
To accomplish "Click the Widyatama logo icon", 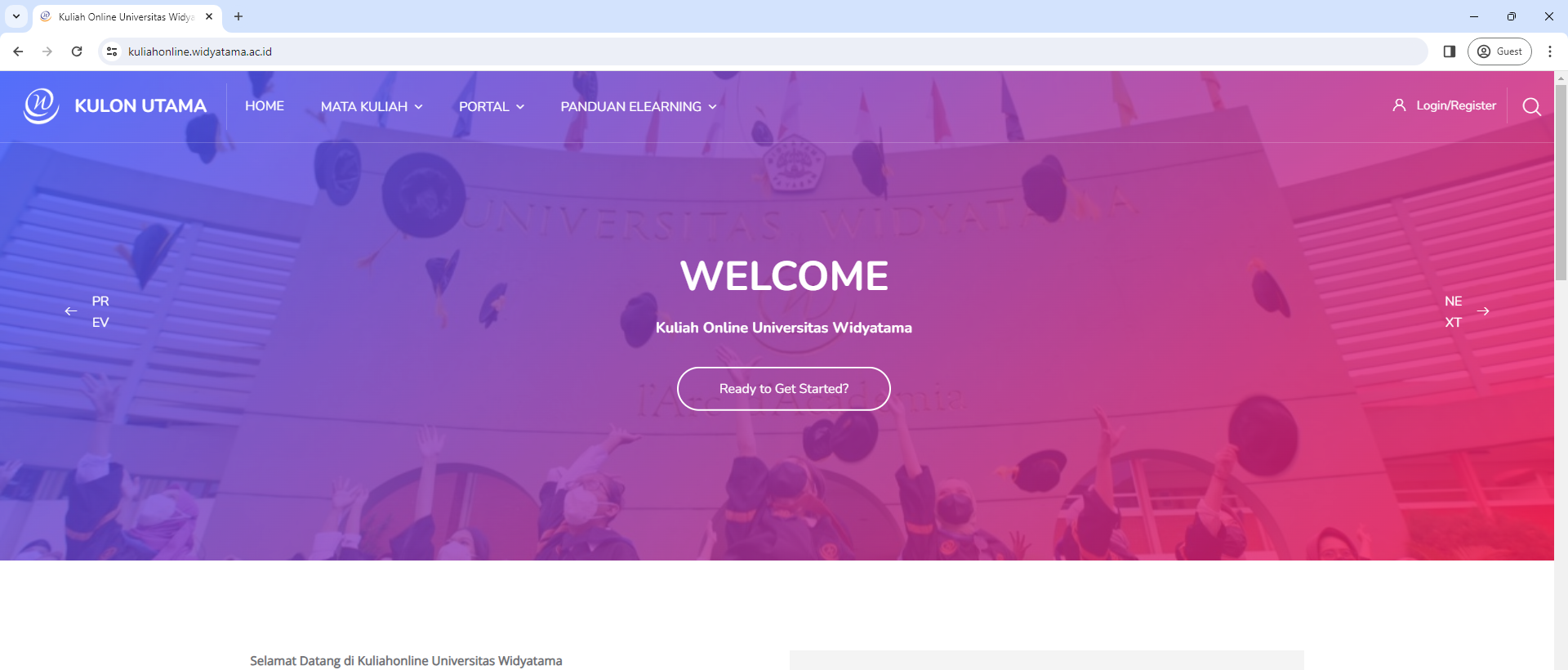I will [41, 105].
